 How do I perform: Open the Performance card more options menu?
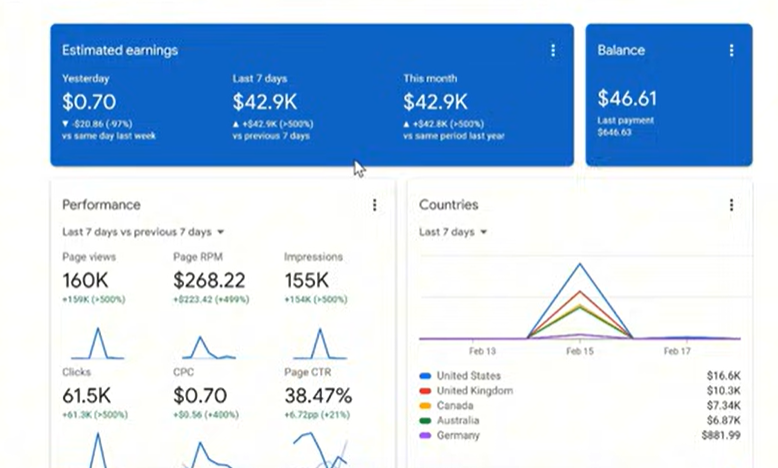coord(375,205)
